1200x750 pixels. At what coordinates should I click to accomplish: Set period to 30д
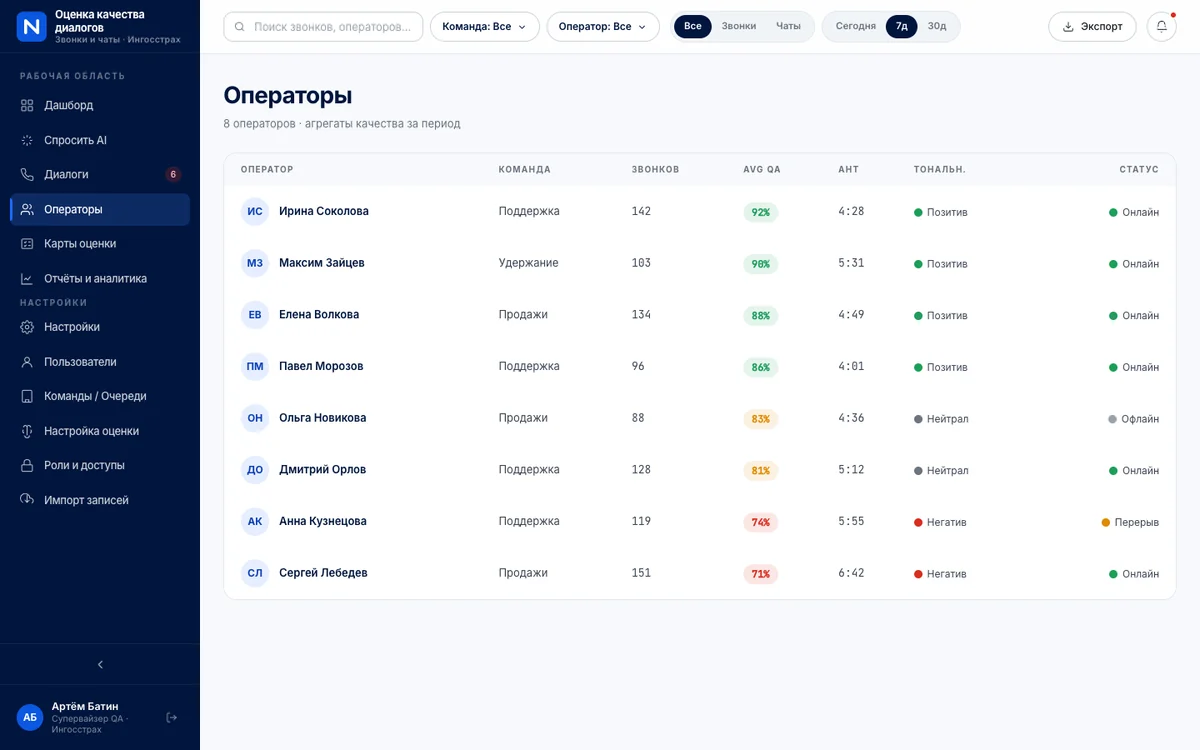937,26
